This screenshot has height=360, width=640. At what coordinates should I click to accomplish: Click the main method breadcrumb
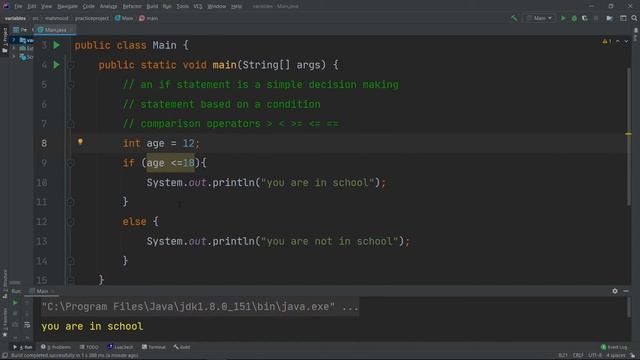(x=149, y=18)
